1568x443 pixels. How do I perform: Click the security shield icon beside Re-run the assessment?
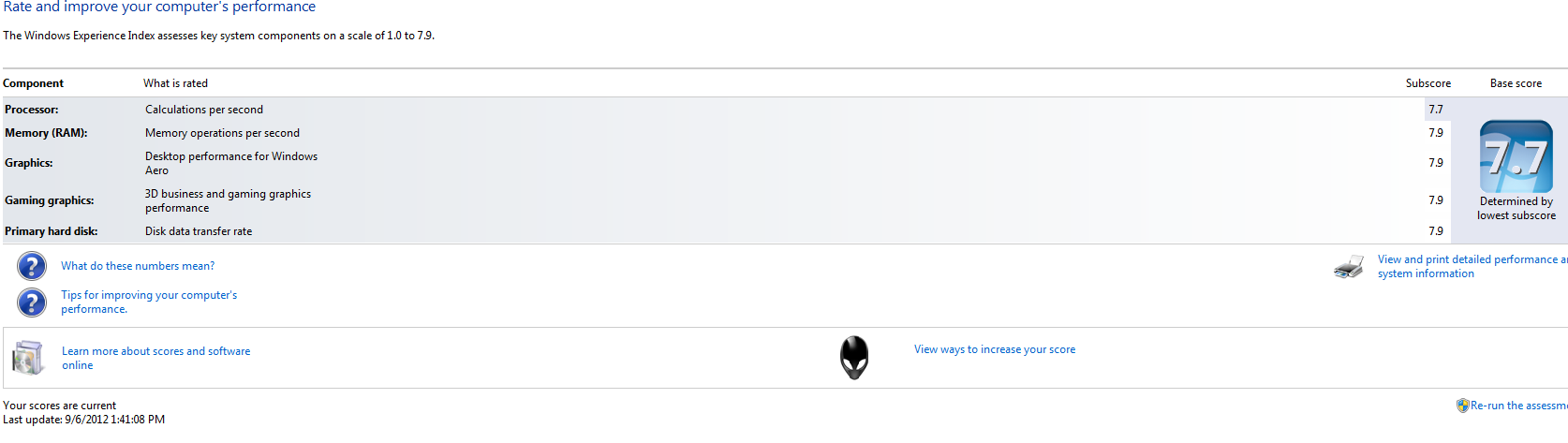[1462, 406]
